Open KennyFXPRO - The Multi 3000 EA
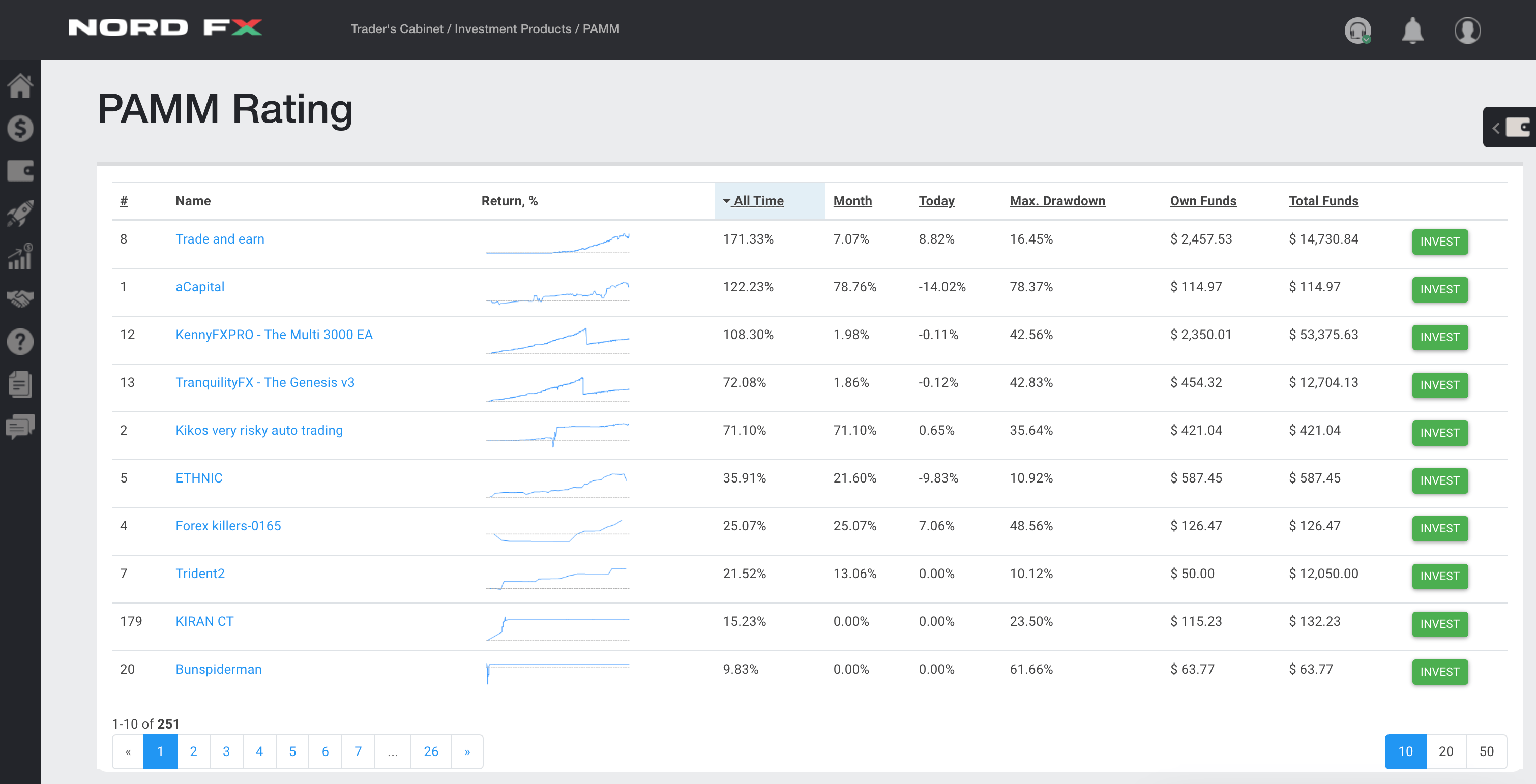 [x=274, y=335]
